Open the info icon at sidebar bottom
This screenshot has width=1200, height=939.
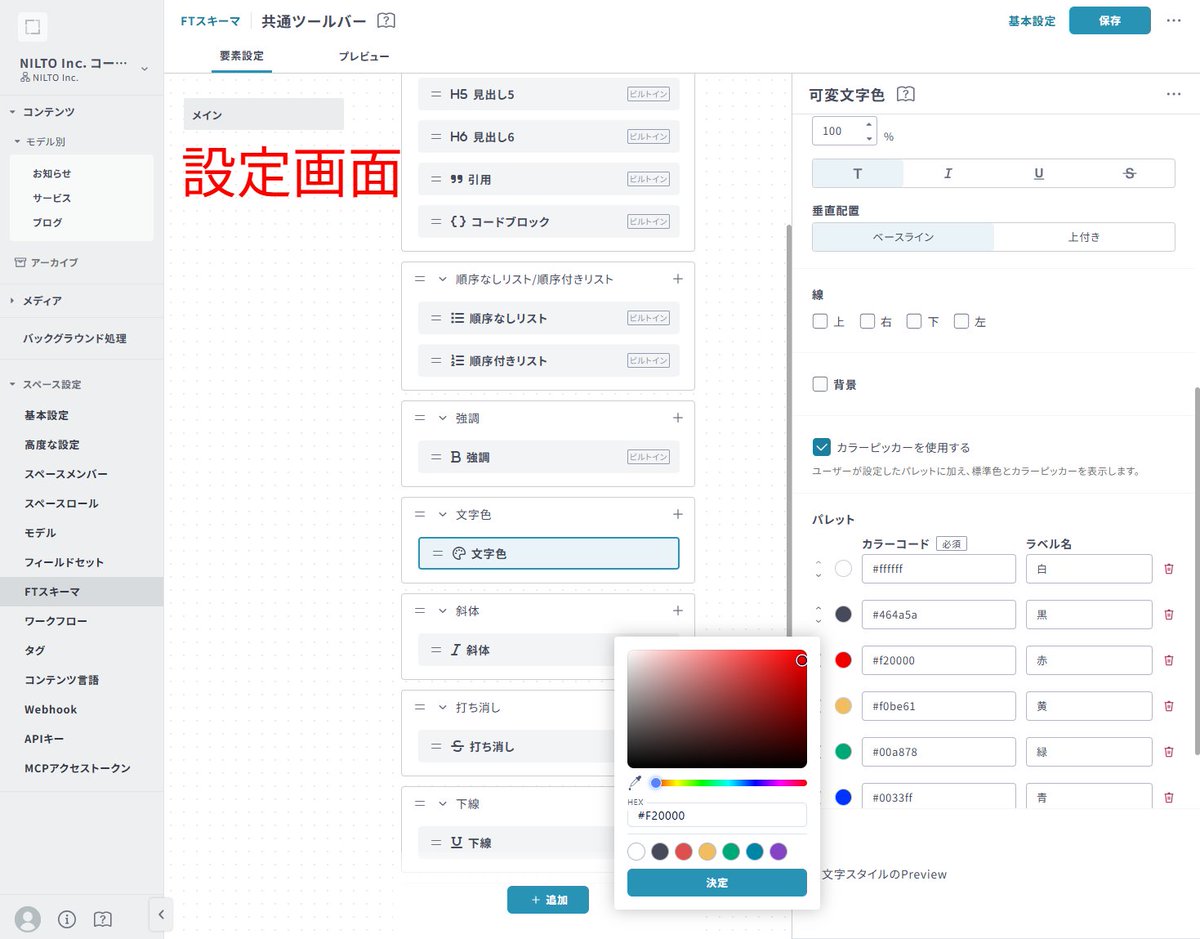point(67,918)
